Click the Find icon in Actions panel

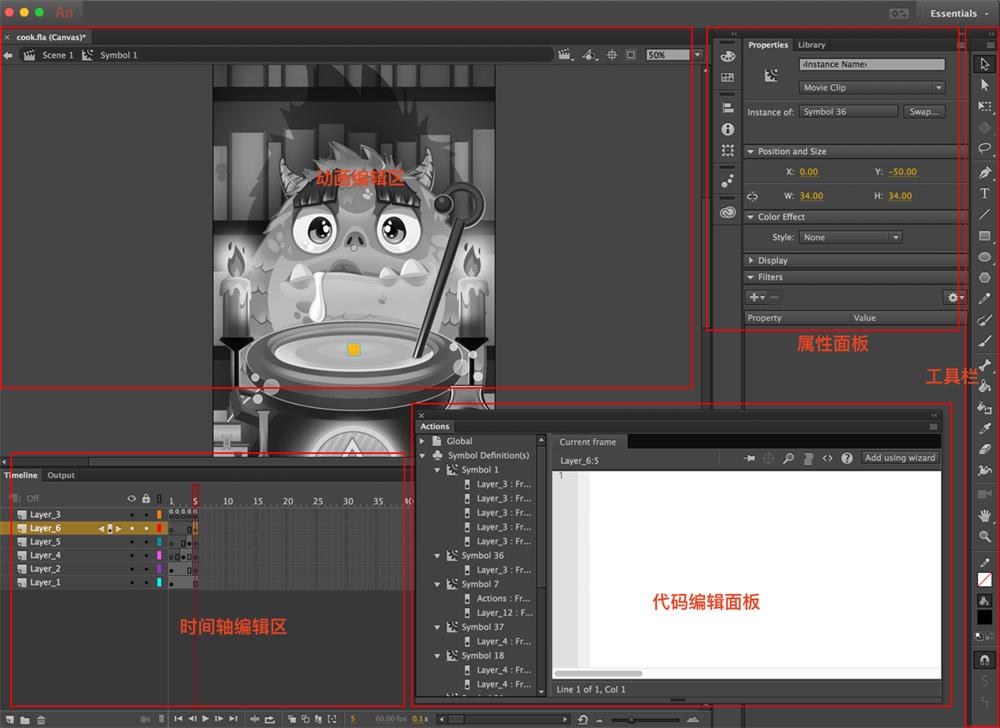tap(788, 458)
